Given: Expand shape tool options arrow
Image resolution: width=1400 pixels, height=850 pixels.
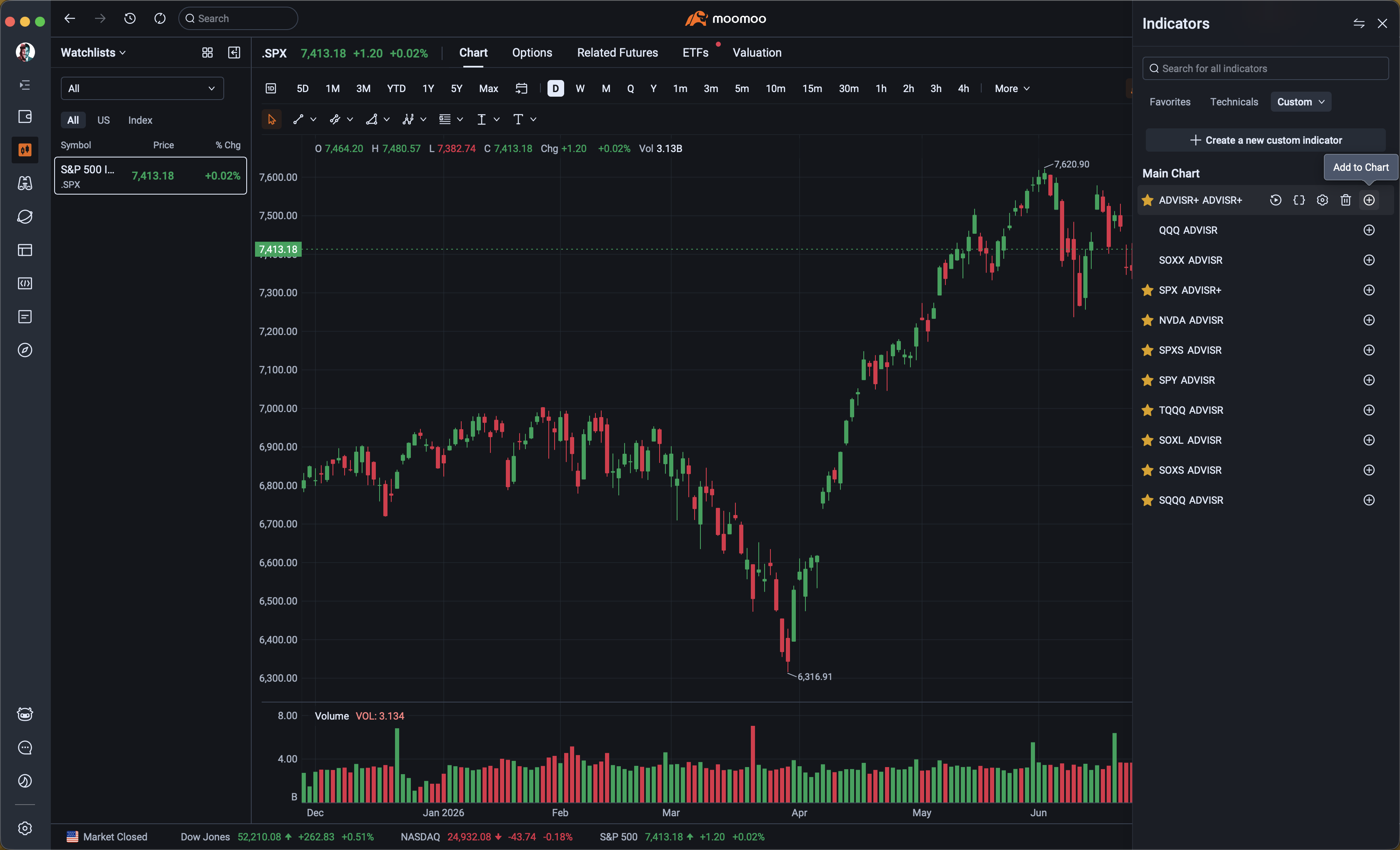Looking at the screenshot, I should pos(386,119).
